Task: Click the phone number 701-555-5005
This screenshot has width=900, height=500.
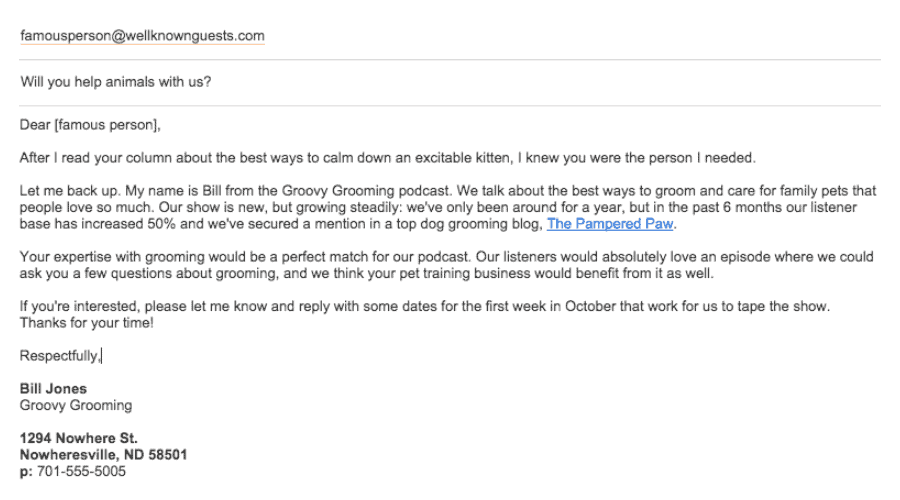Action: 82,471
